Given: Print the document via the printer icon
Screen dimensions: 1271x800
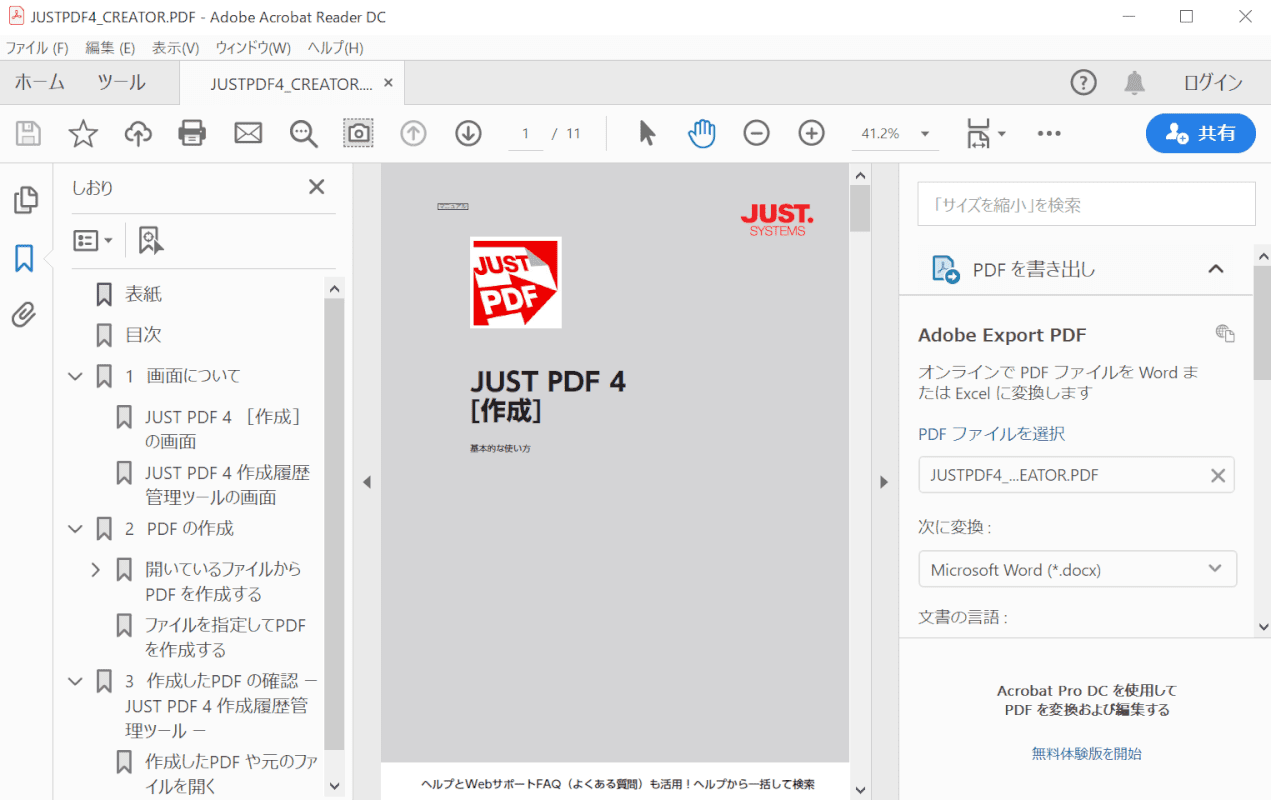Looking at the screenshot, I should (192, 133).
